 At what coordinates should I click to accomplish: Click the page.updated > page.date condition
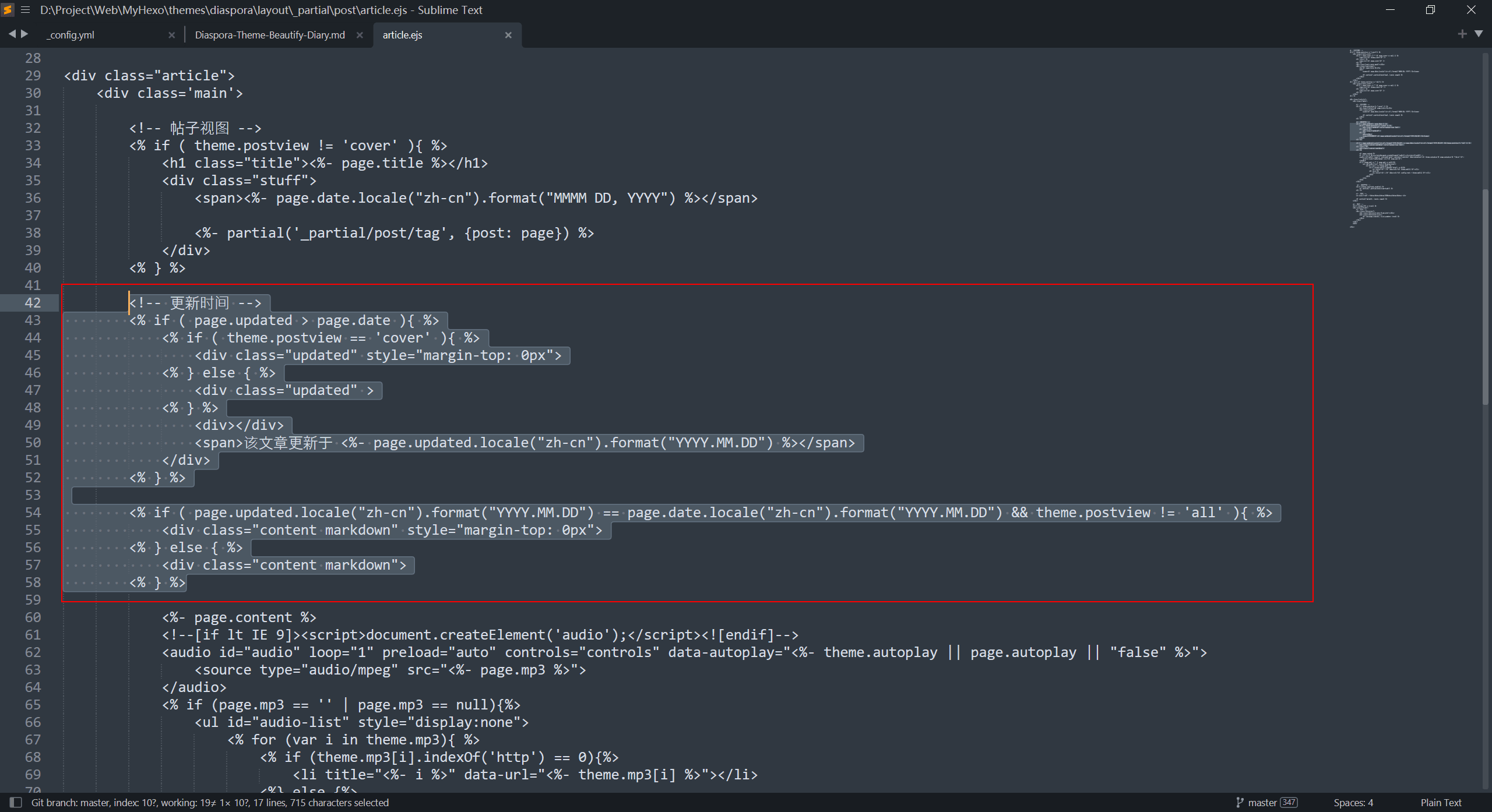click(x=284, y=320)
